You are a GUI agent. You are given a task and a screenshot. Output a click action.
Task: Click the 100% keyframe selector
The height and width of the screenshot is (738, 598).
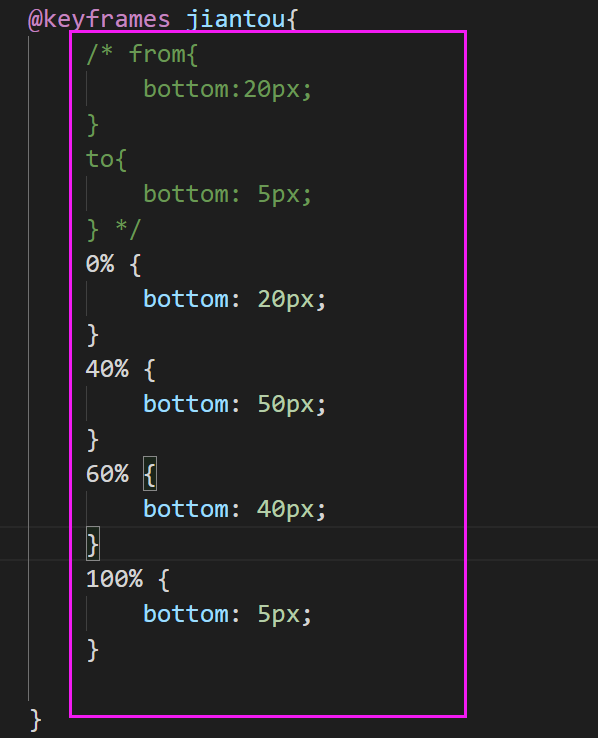pyautogui.click(x=114, y=579)
